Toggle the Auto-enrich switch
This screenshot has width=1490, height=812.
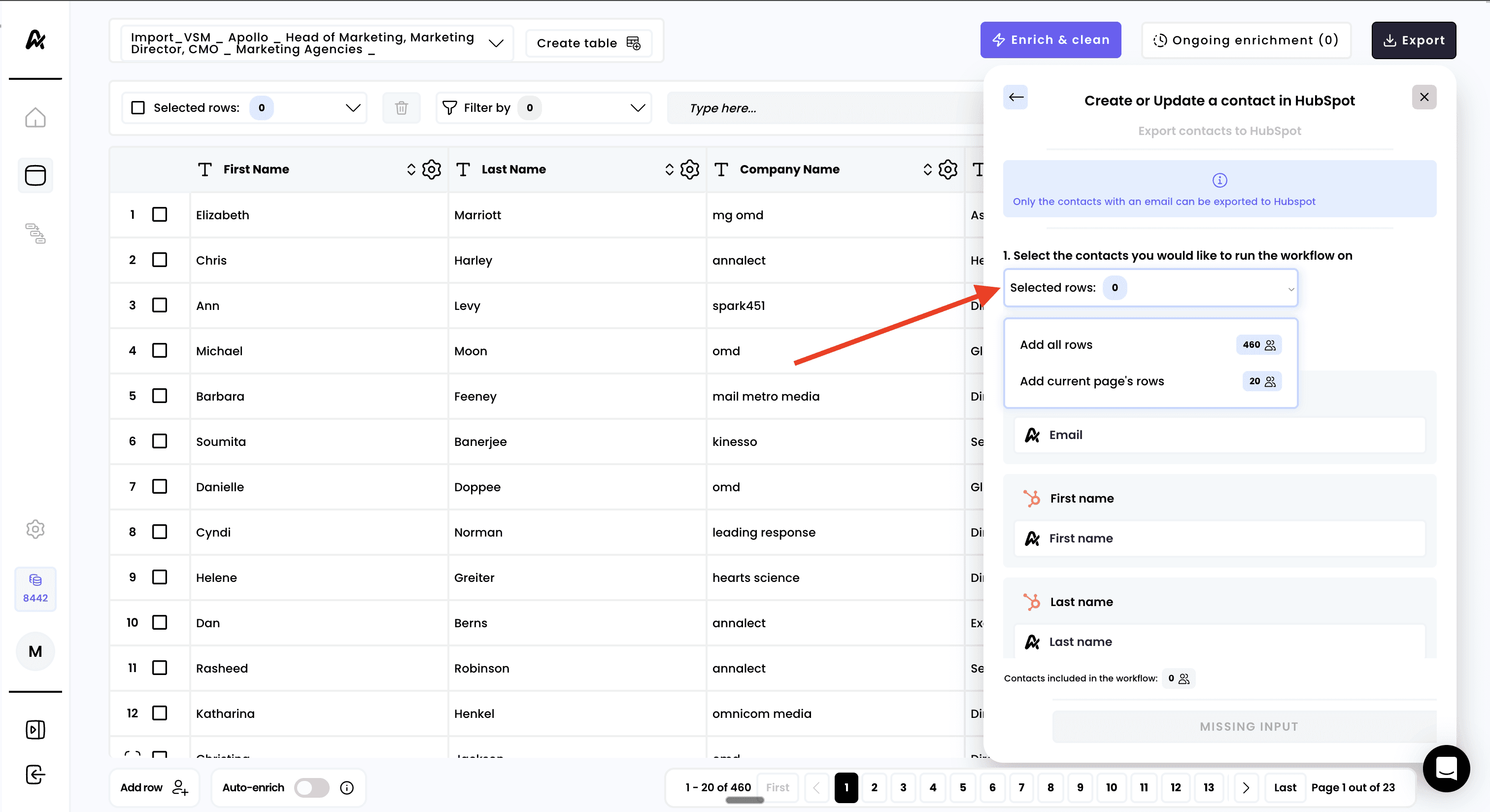click(312, 788)
